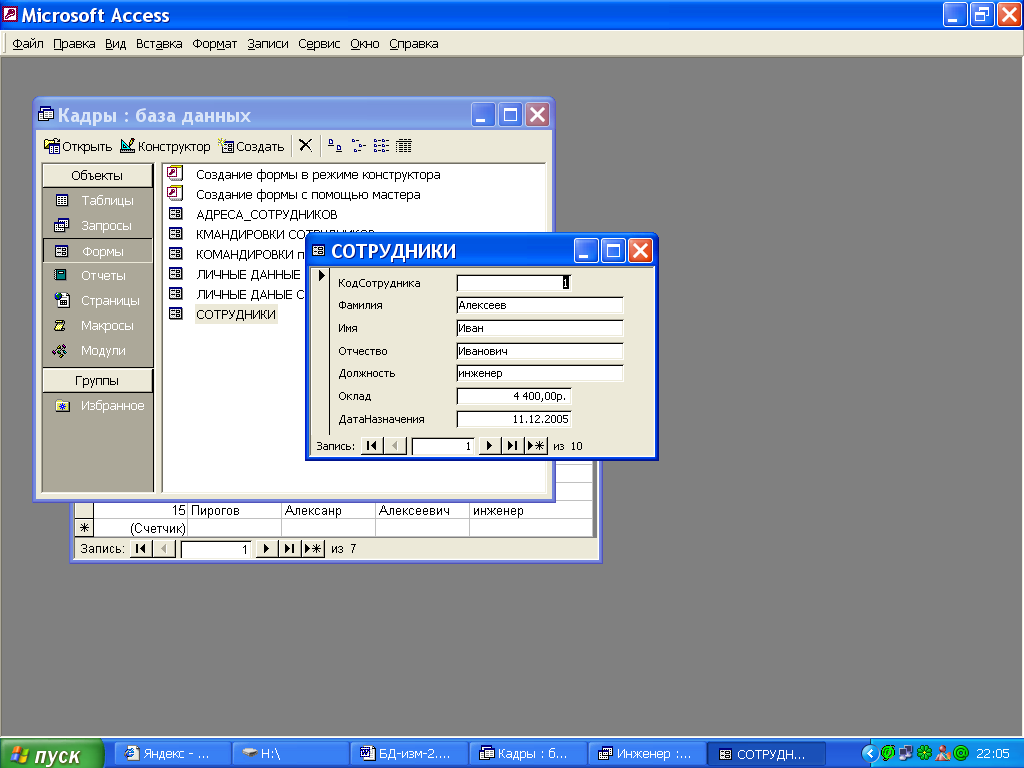Screen dimensions: 1024x768
Task: Click the Пирогов cell in background table
Action: point(234,511)
